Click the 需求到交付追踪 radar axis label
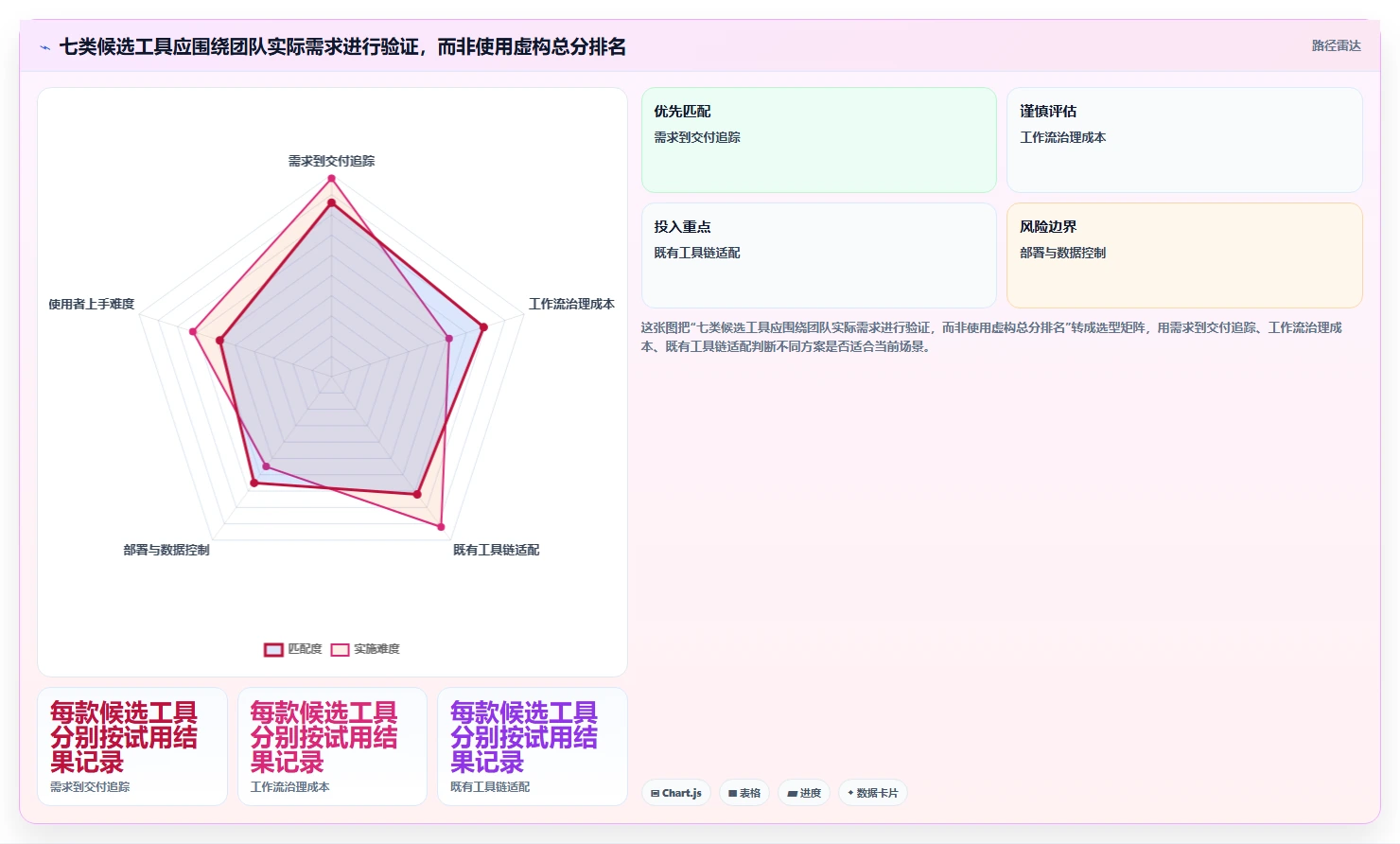 [x=331, y=161]
